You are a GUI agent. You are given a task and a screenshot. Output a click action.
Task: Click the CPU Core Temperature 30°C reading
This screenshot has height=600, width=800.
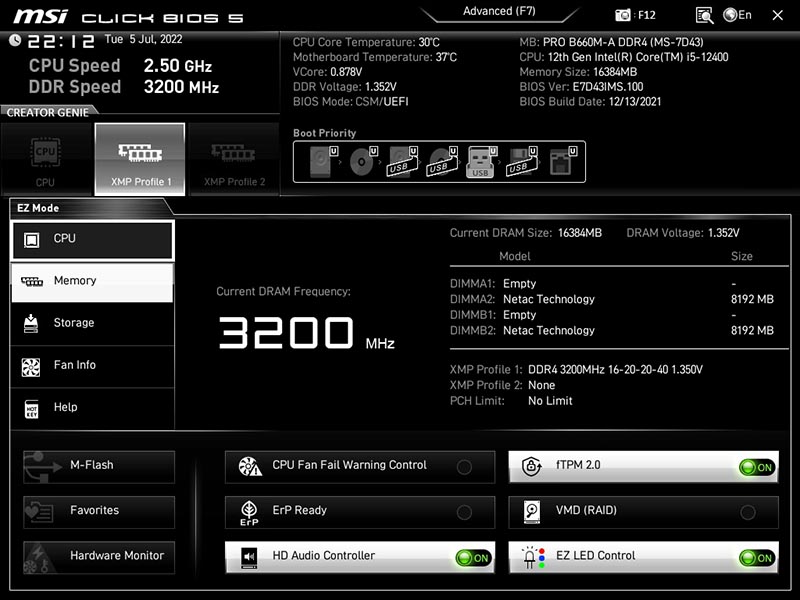(366, 42)
